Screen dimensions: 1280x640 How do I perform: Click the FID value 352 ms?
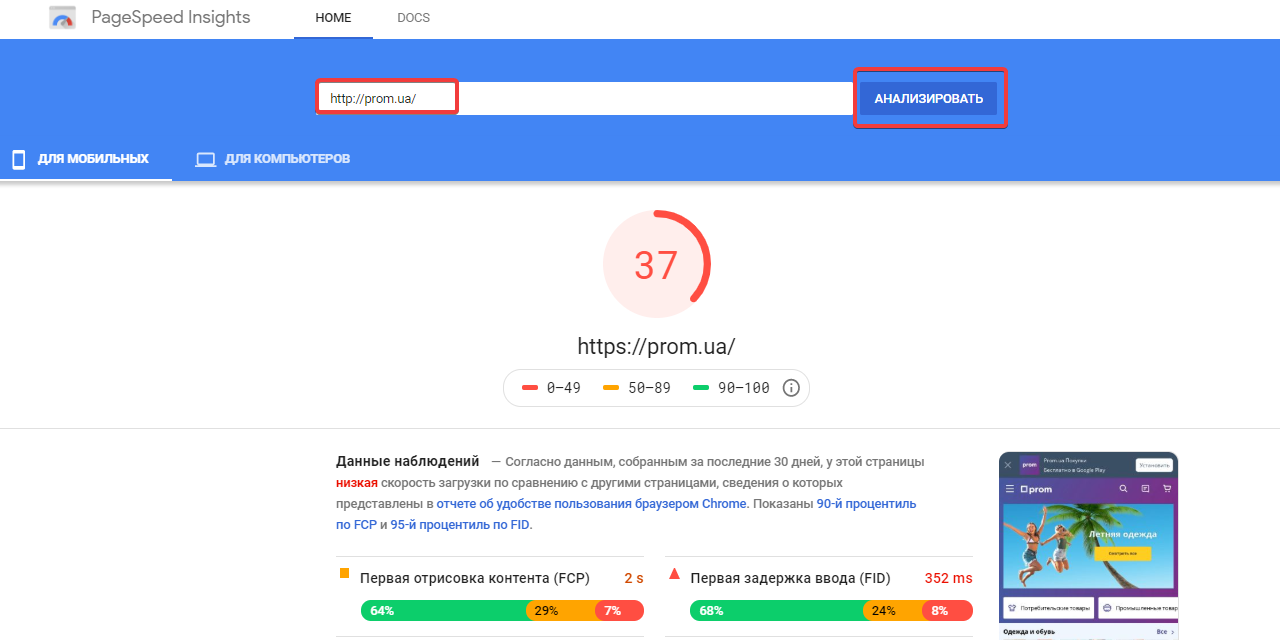(x=948, y=578)
